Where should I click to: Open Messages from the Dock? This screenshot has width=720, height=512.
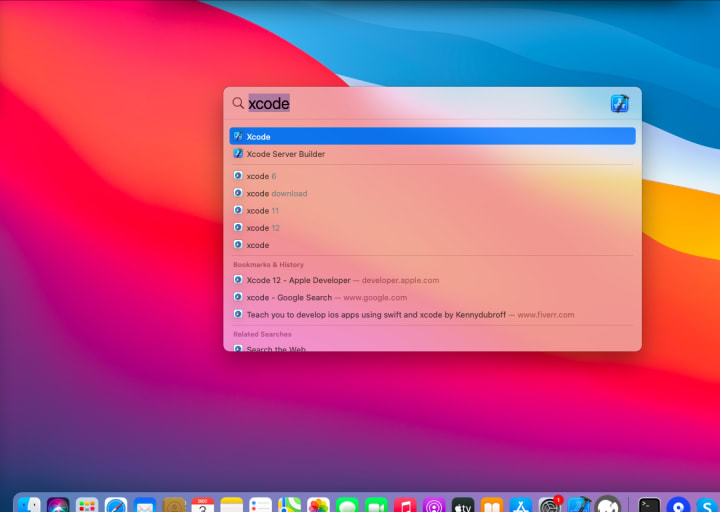(348, 505)
